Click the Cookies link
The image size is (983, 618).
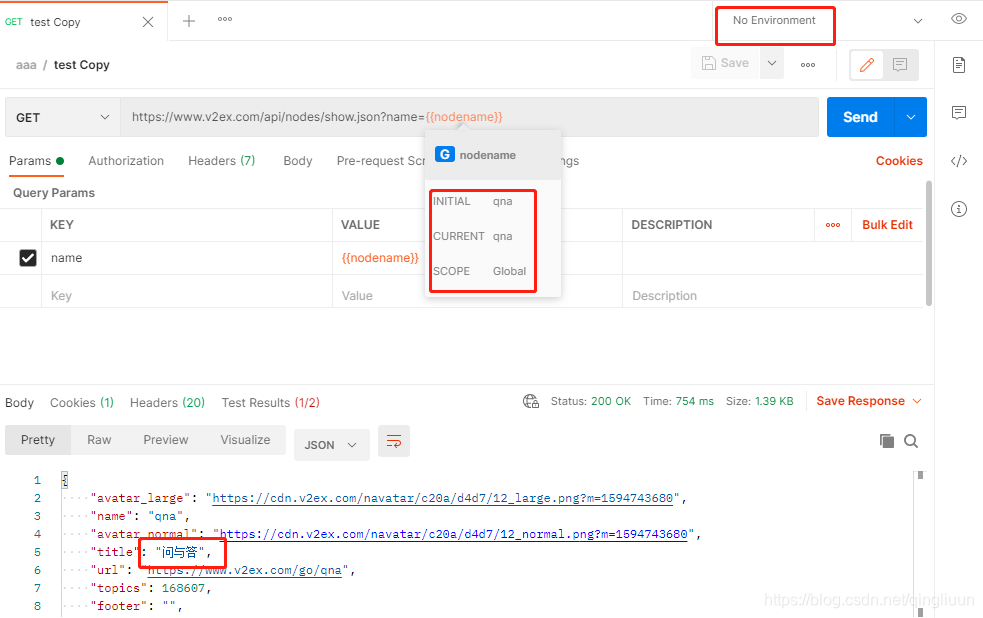[899, 161]
